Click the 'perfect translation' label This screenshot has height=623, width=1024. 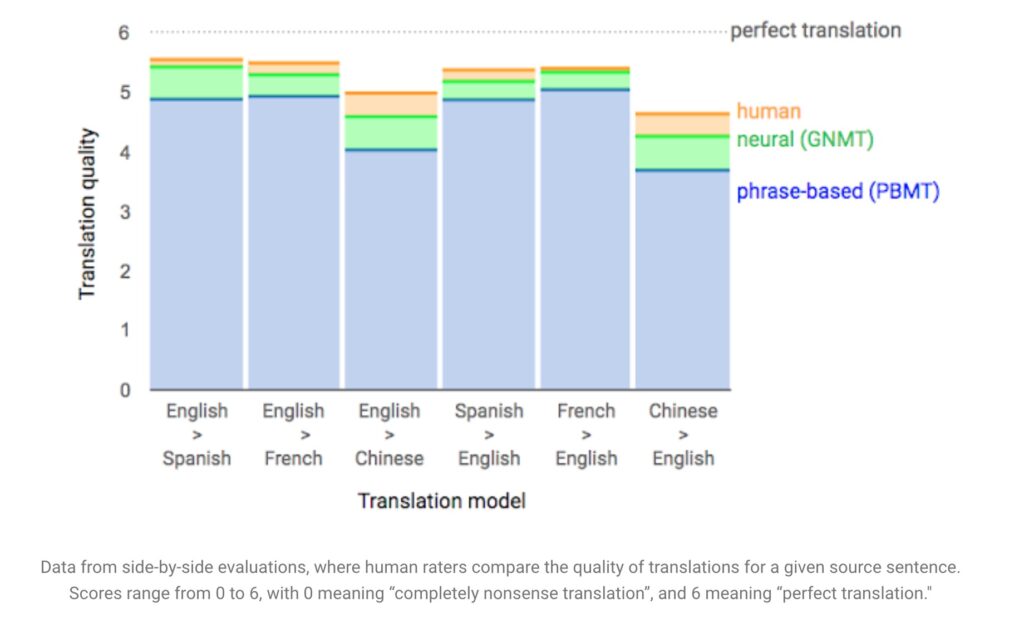tap(816, 31)
